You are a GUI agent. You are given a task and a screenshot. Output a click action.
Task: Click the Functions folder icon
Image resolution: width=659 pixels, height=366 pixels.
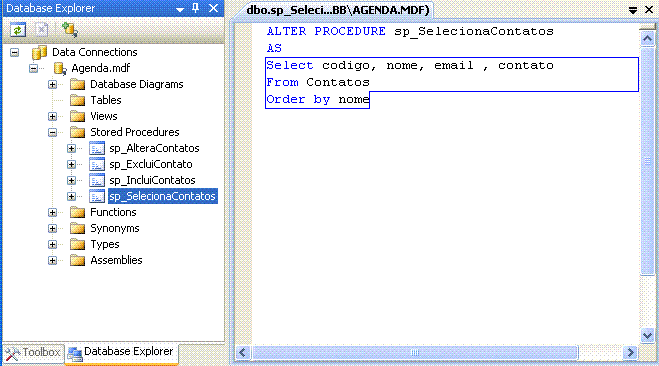coord(77,212)
